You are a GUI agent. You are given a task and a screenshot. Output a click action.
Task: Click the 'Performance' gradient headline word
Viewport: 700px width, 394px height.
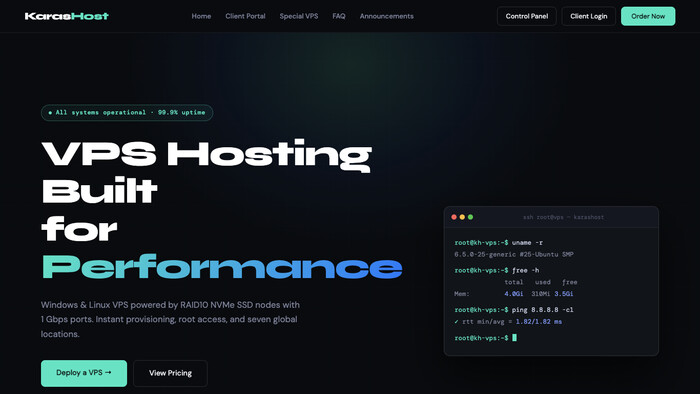tap(222, 267)
